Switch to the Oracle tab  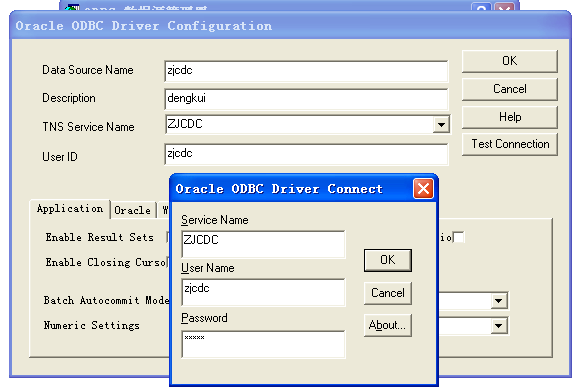[x=133, y=210]
